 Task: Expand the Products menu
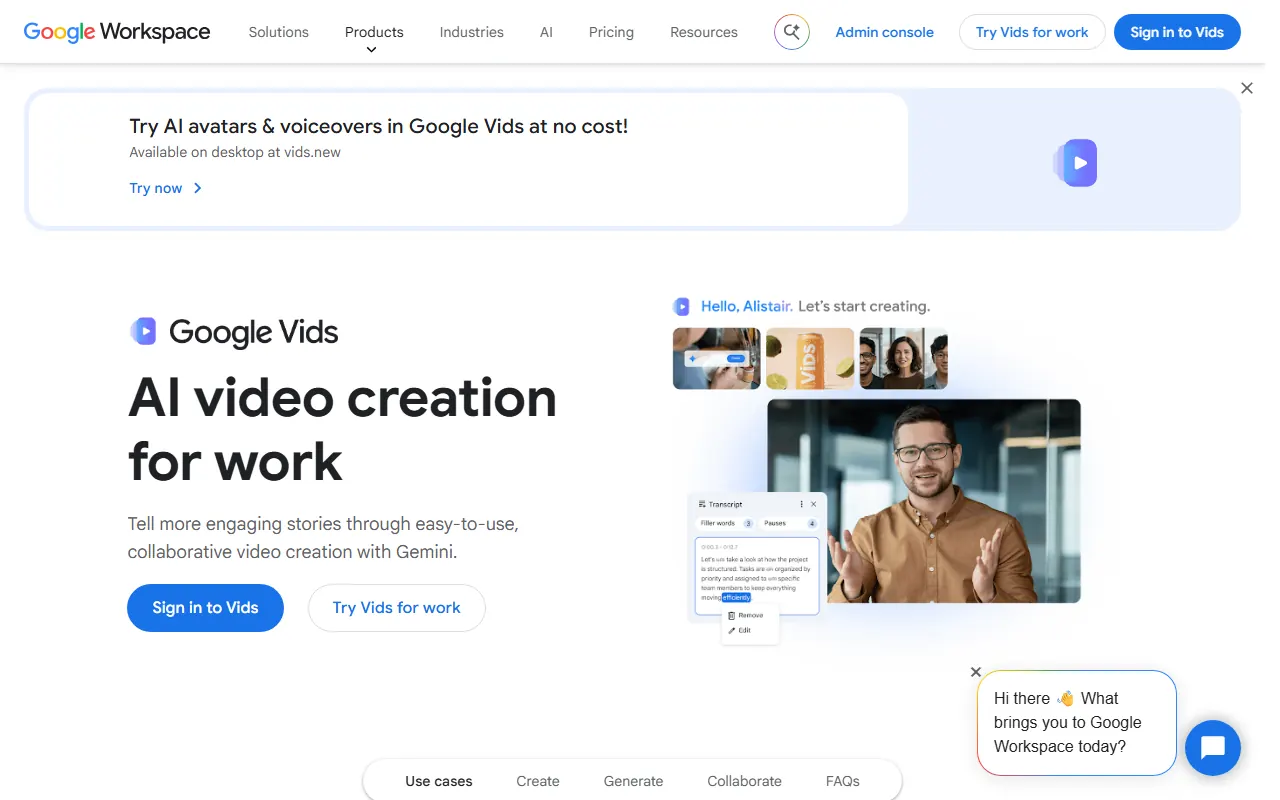[x=374, y=32]
